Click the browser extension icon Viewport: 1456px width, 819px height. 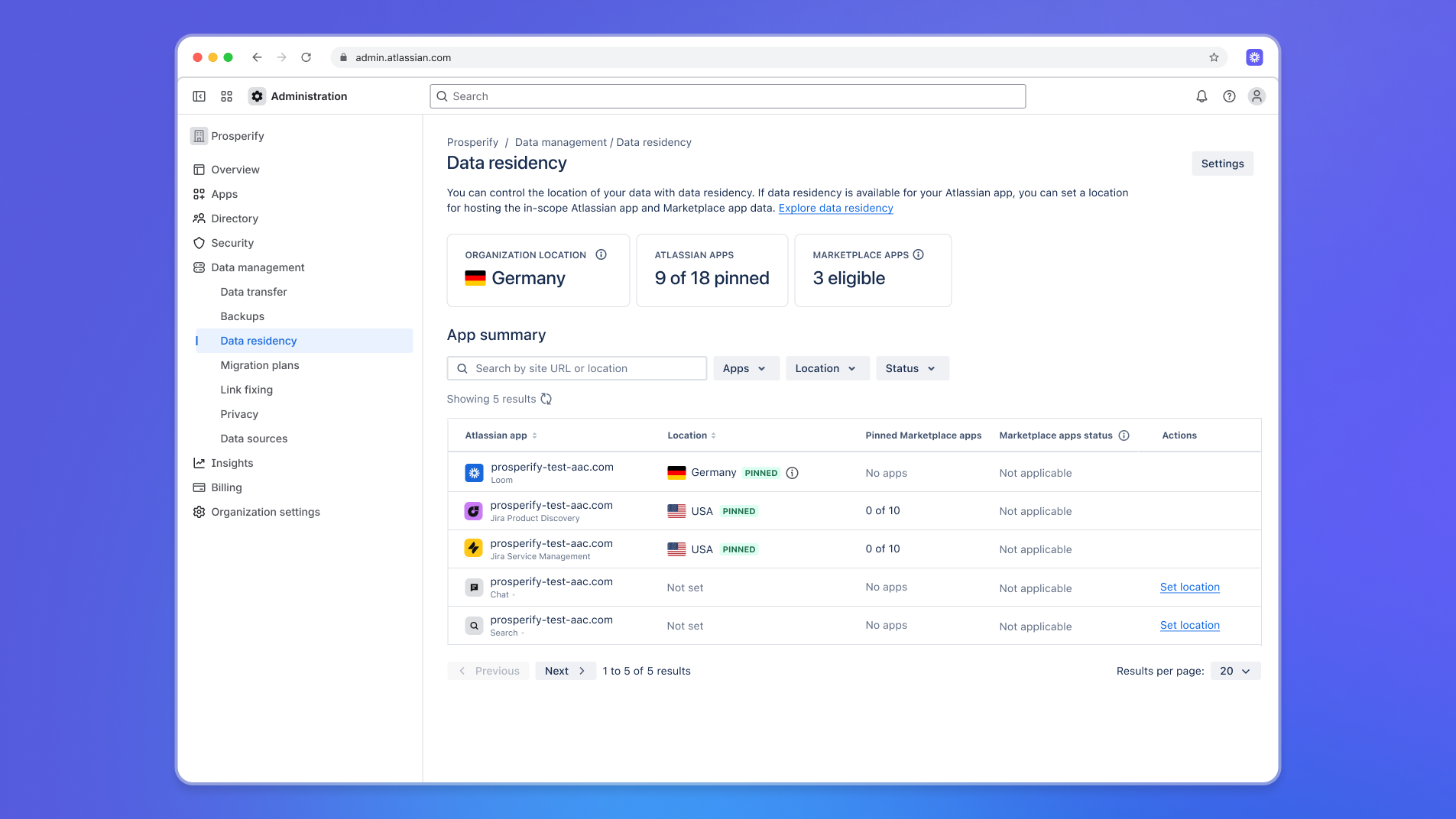click(1254, 57)
